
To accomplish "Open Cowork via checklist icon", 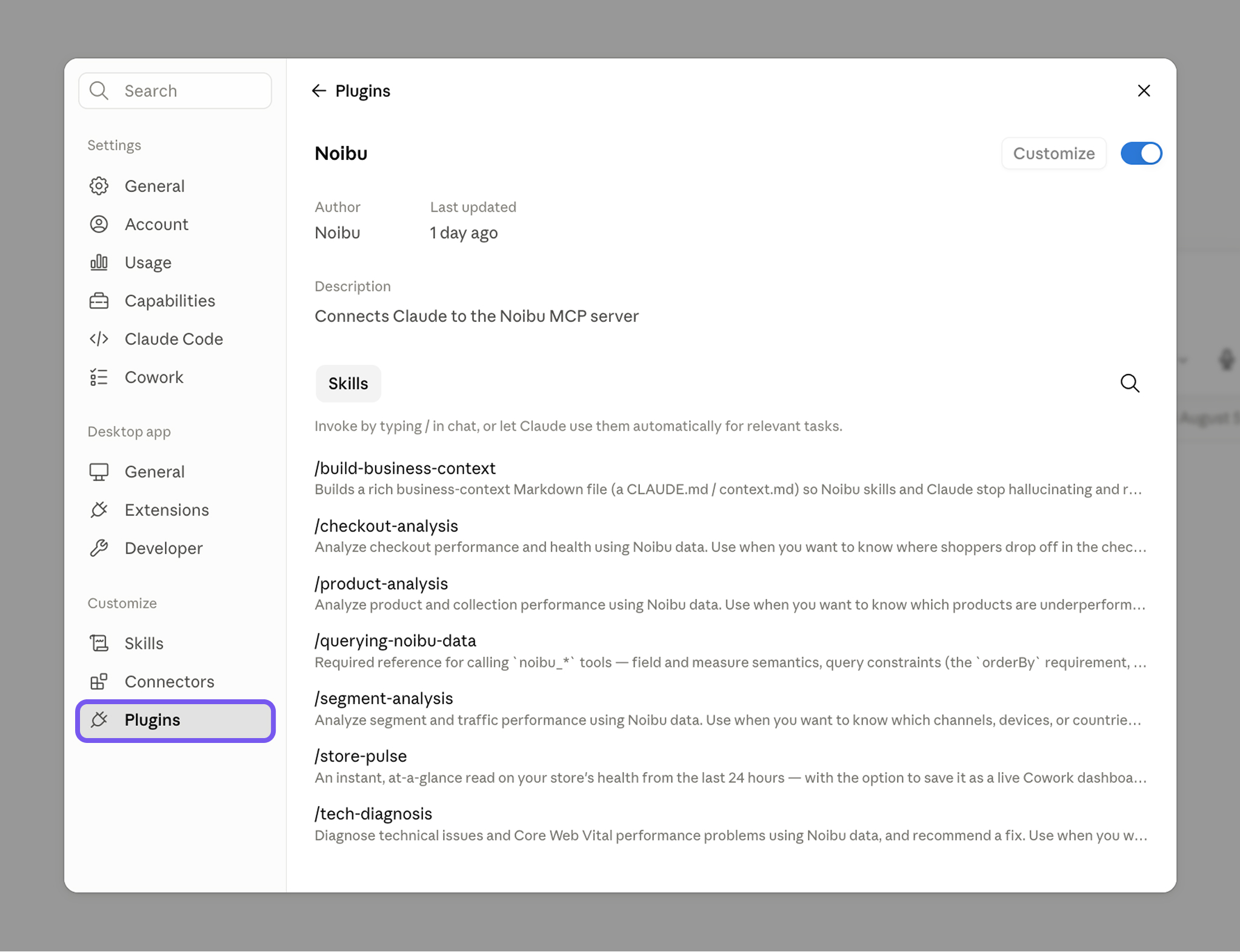I will (x=99, y=377).
